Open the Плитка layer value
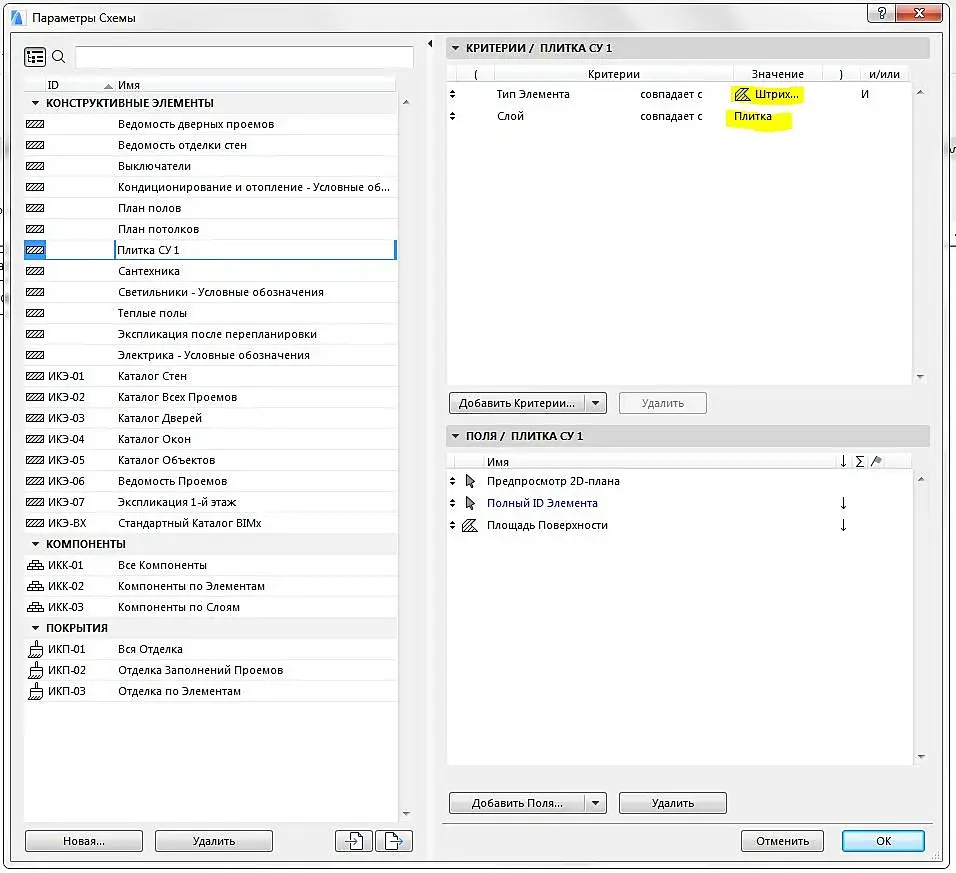The width and height of the screenshot is (956, 873). coord(752,116)
